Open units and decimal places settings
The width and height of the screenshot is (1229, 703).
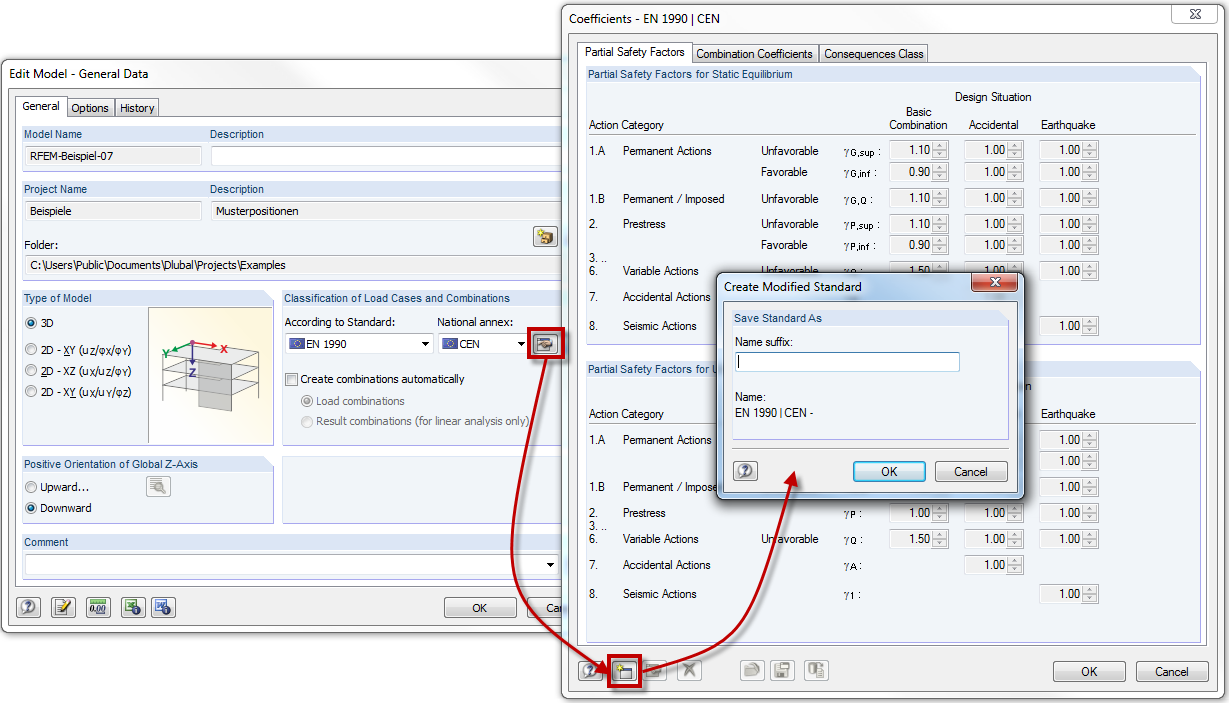tap(97, 607)
